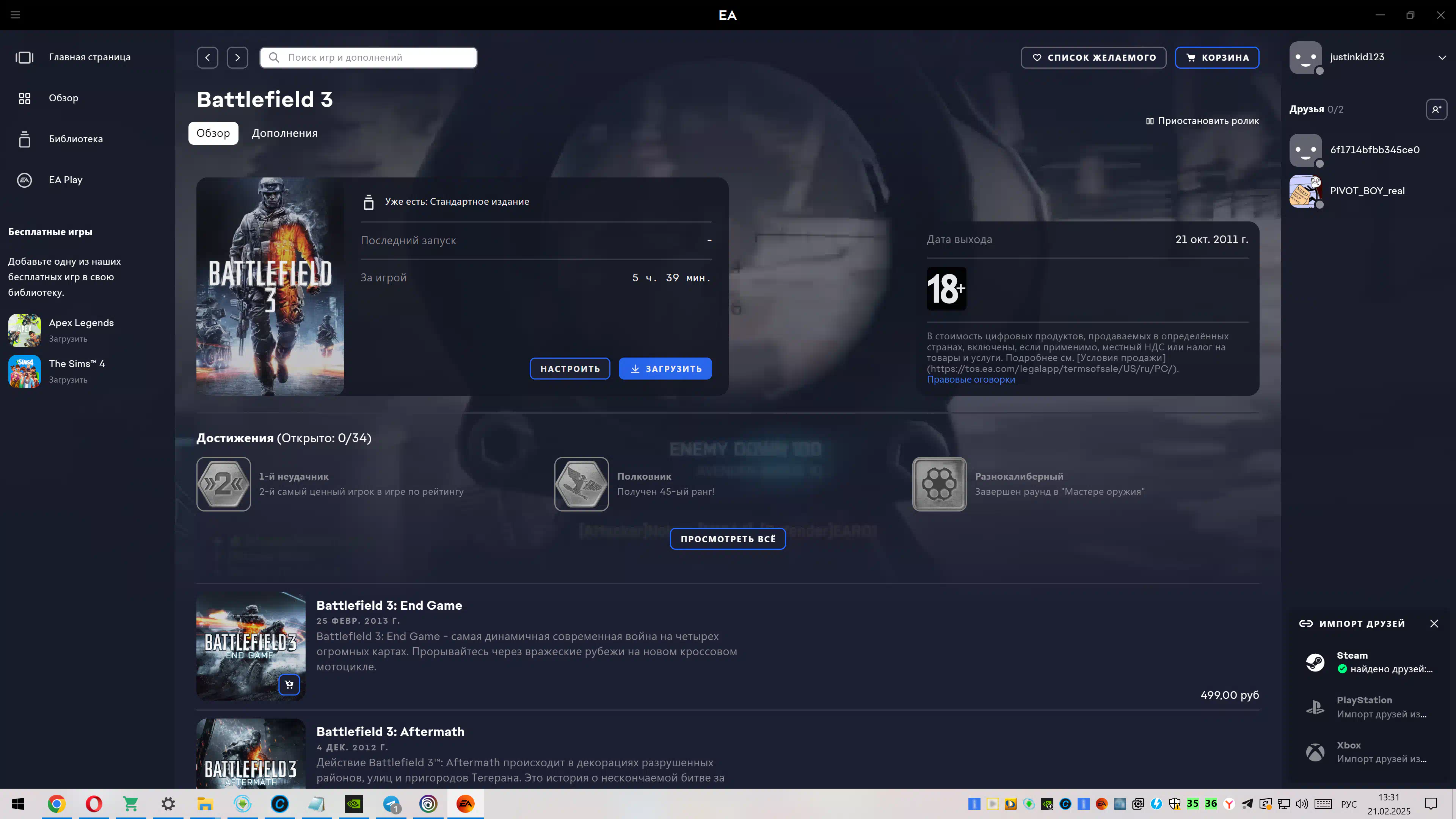Click the forward navigation arrow

pos(237,57)
